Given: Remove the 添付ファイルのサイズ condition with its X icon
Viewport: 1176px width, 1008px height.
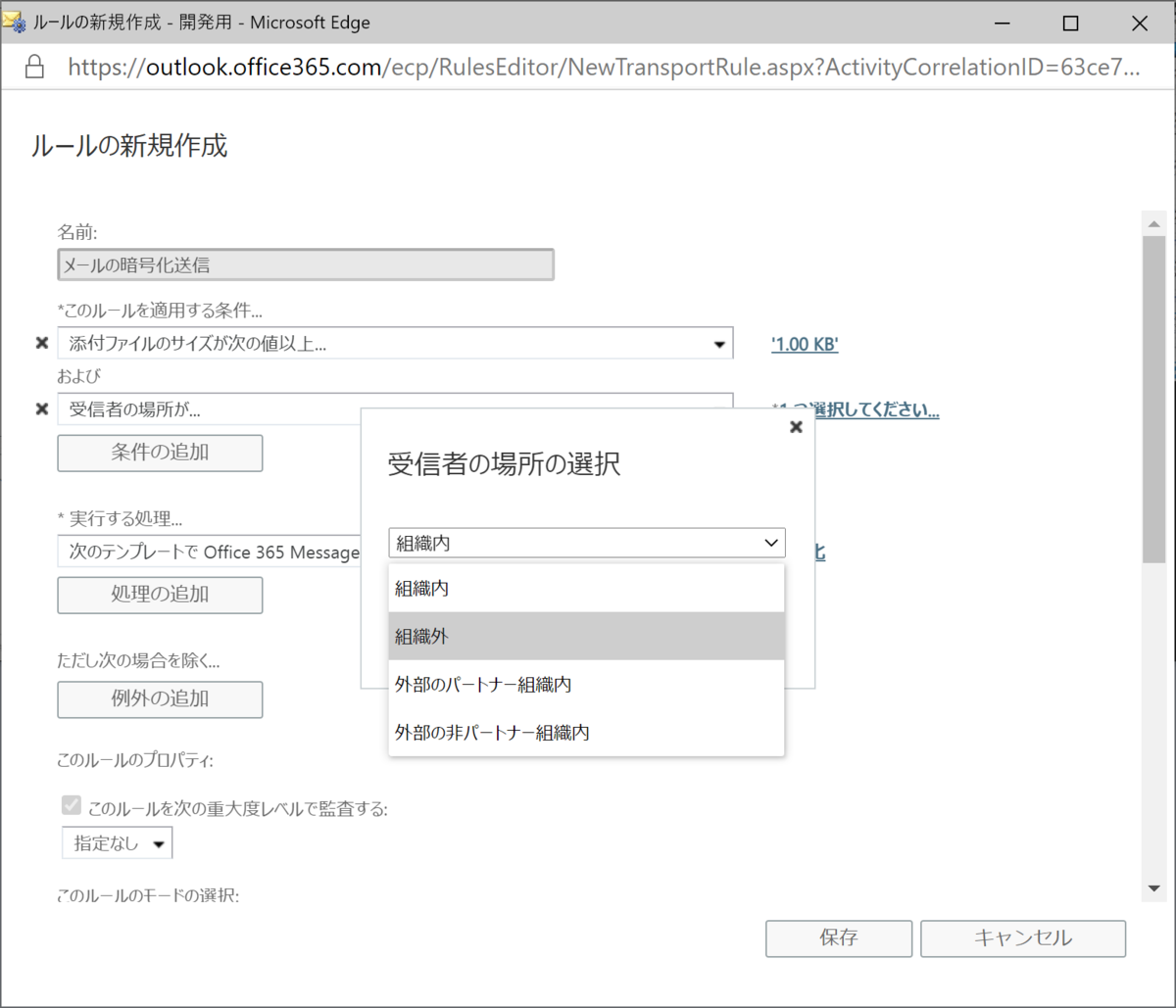Looking at the screenshot, I should point(41,343).
